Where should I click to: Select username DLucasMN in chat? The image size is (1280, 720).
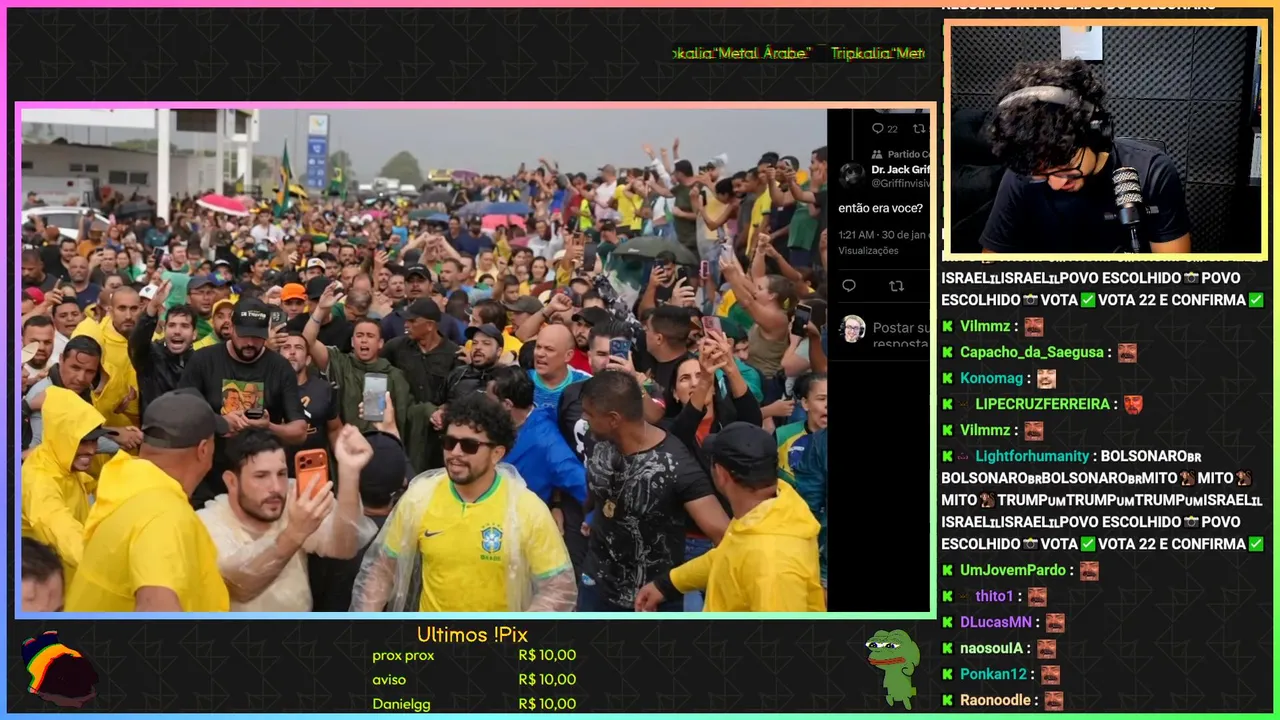pyautogui.click(x=996, y=622)
